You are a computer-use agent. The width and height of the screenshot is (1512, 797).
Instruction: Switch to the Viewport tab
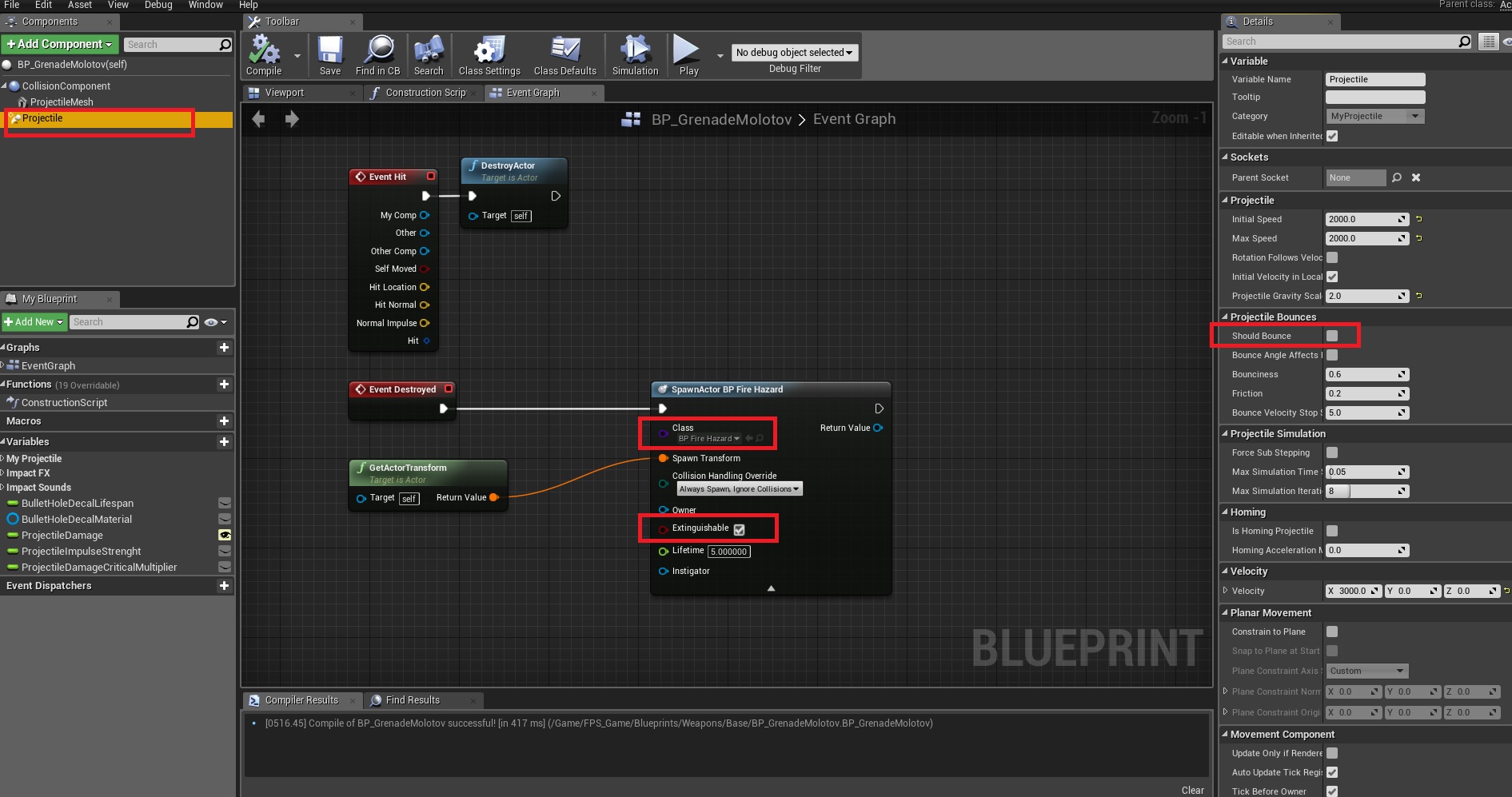click(x=285, y=93)
